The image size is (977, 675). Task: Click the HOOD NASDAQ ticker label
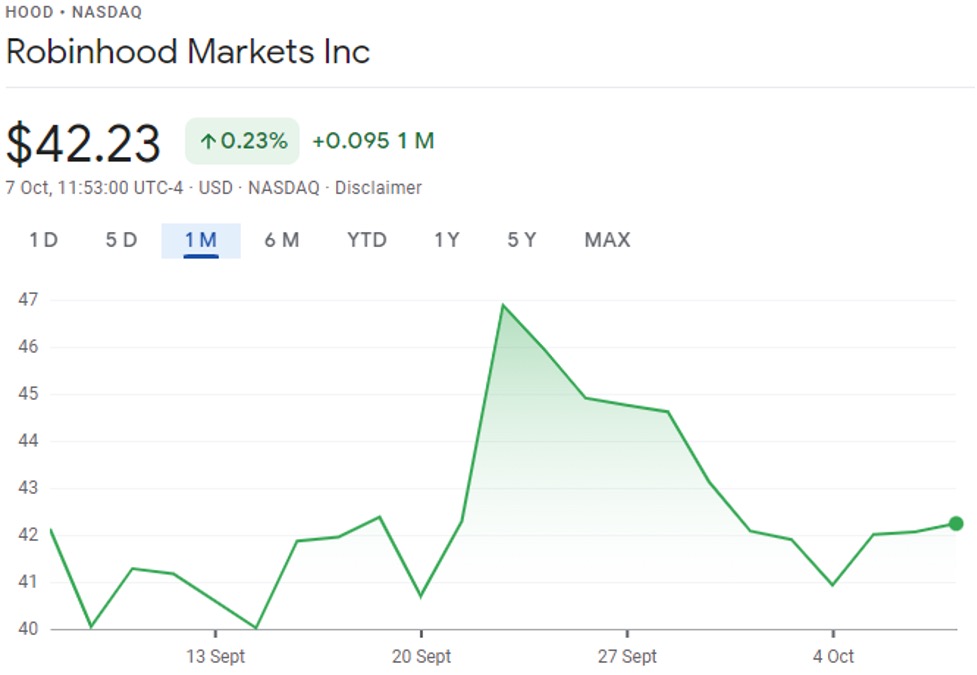pyautogui.click(x=73, y=13)
